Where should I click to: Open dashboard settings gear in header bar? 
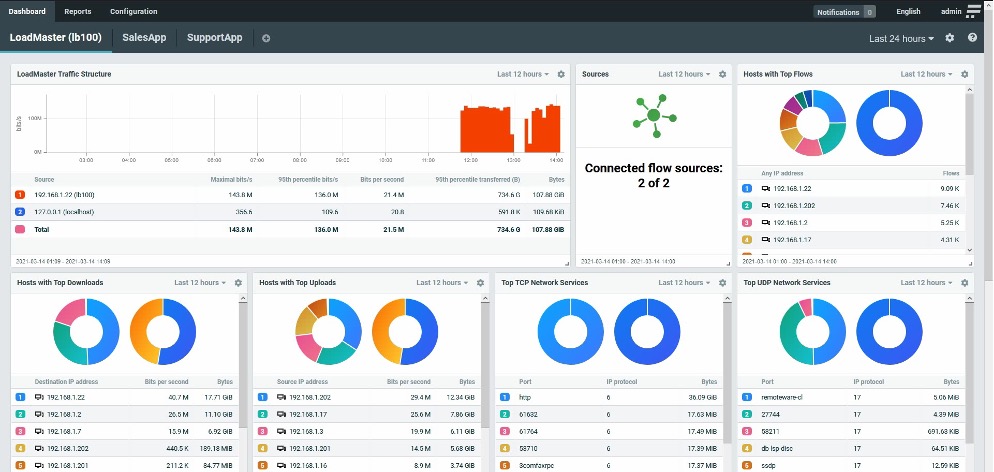(950, 38)
